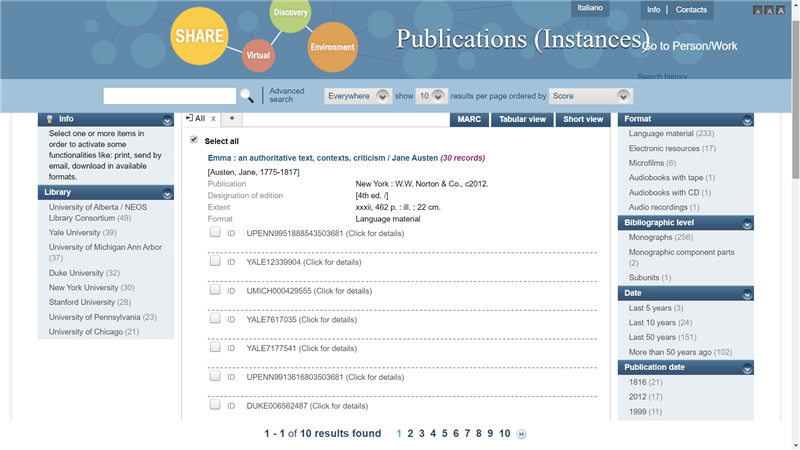Switch to Tabular view
Viewport: 800px width, 450px height.
522,119
